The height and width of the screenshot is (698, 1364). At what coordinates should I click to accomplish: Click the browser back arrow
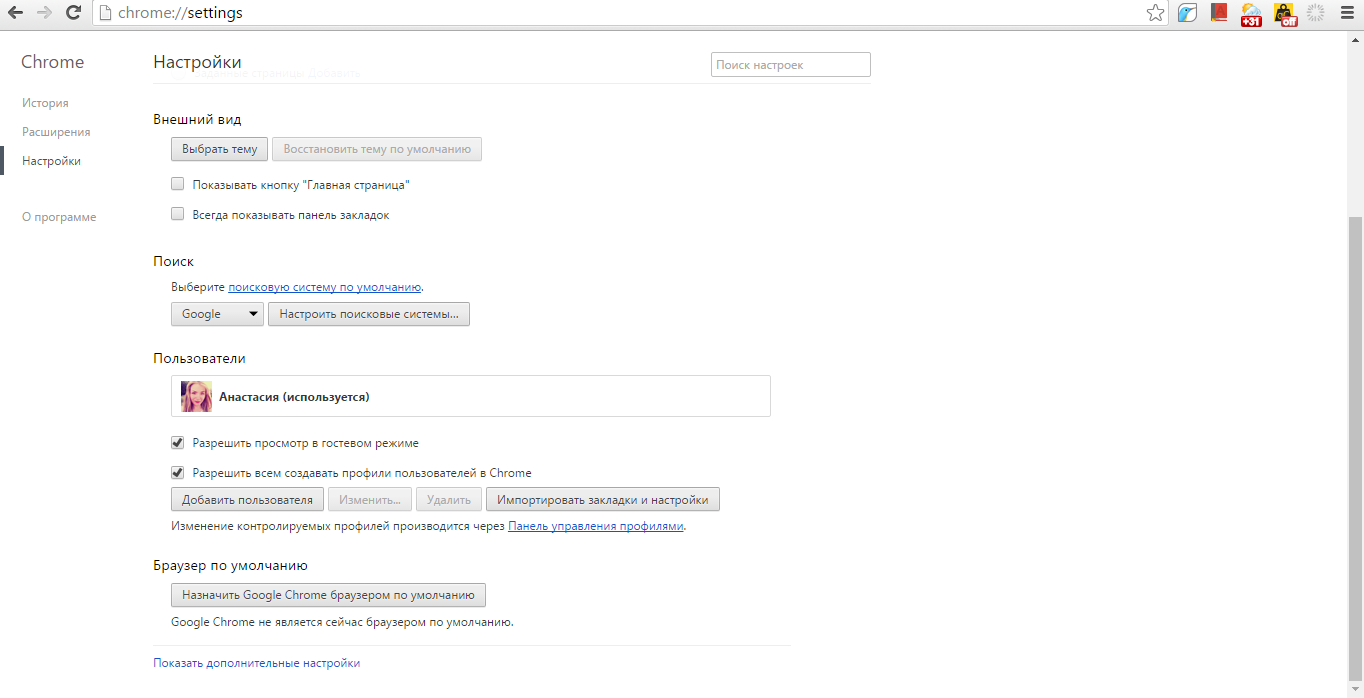(x=16, y=13)
